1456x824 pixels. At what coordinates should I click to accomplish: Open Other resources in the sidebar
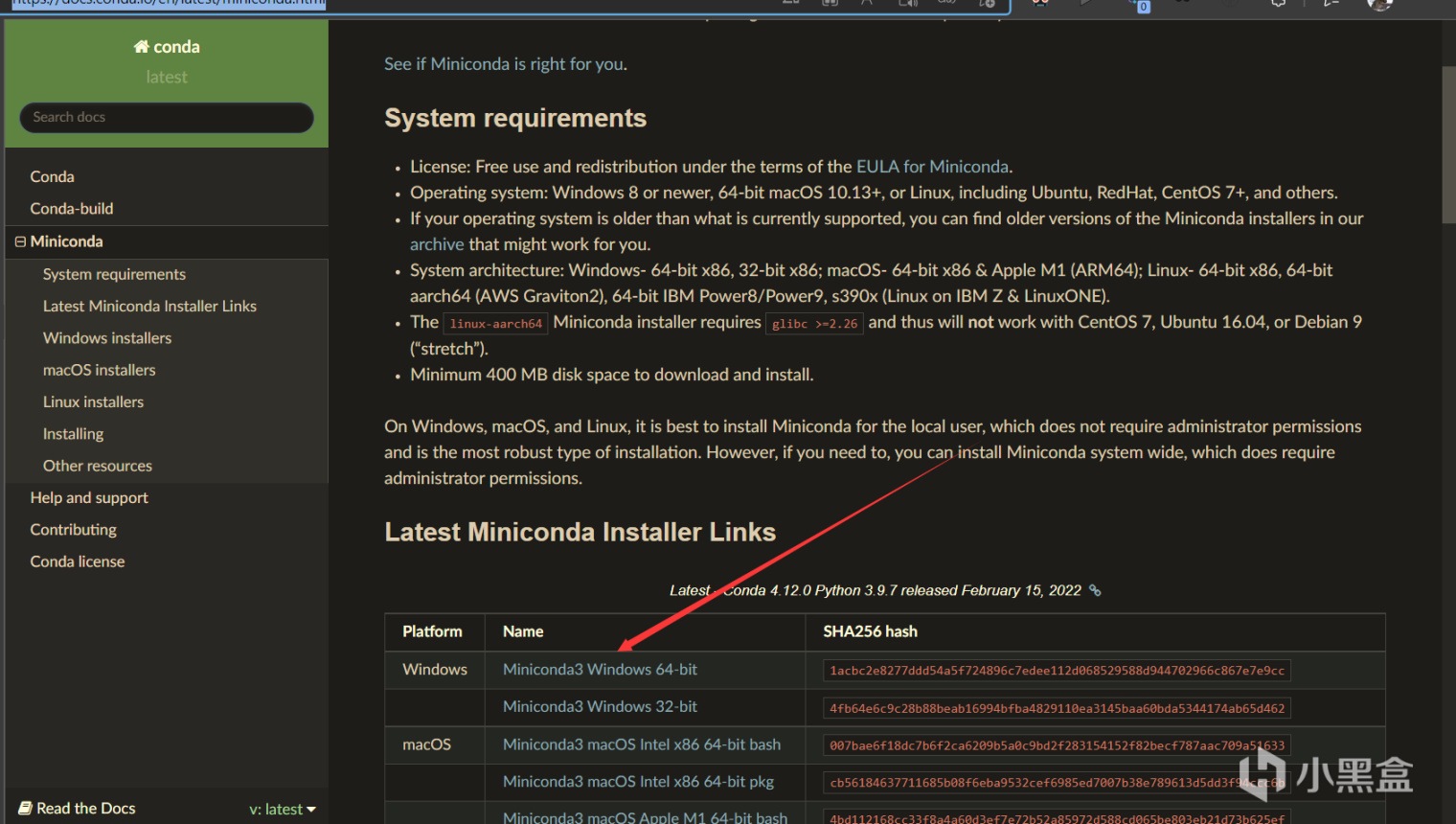point(98,466)
